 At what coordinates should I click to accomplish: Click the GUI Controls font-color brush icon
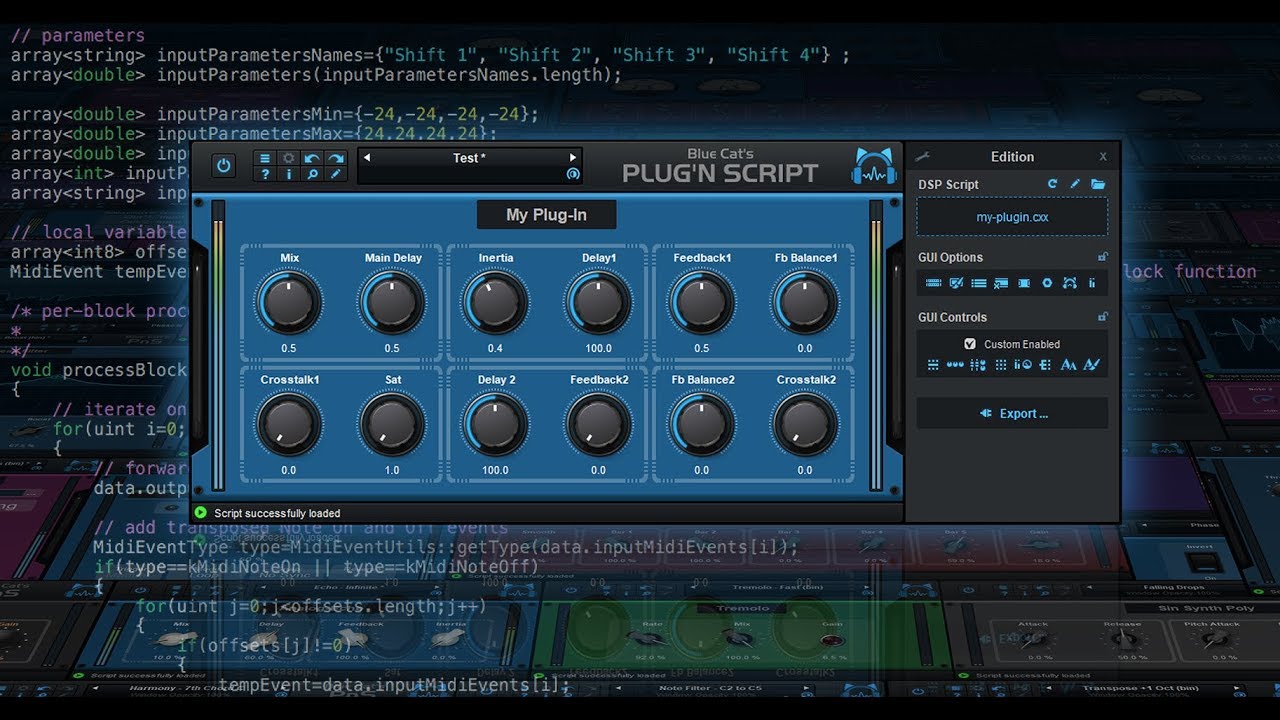(1091, 365)
